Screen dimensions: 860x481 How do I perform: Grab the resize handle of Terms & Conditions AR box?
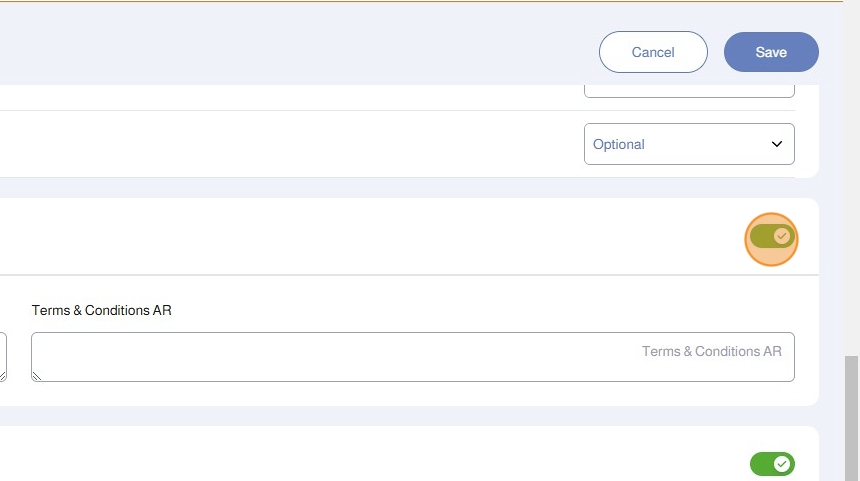37,376
